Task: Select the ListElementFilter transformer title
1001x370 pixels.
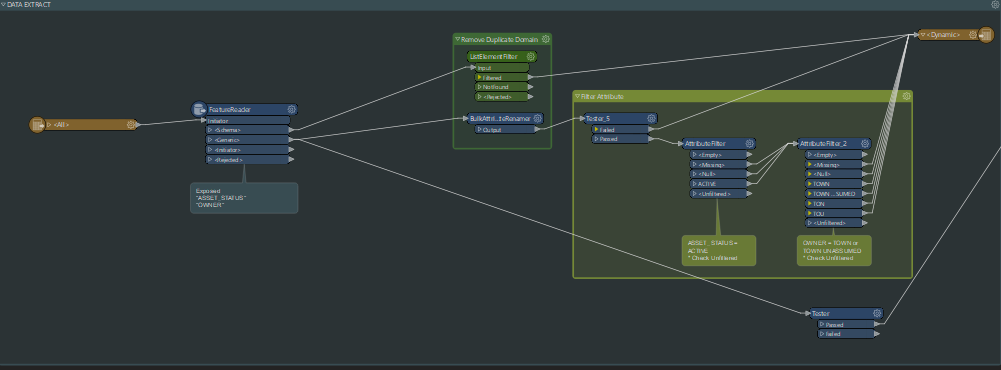Action: click(493, 57)
